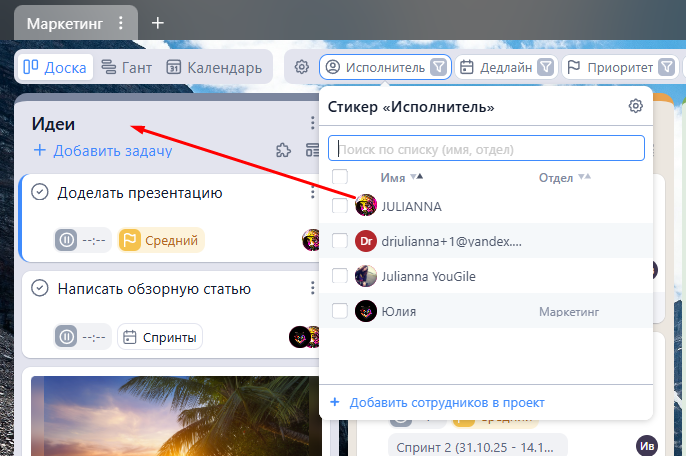Screen dimensions: 686x456
Task: Click the JULIANNA name in list
Action: pos(411,207)
